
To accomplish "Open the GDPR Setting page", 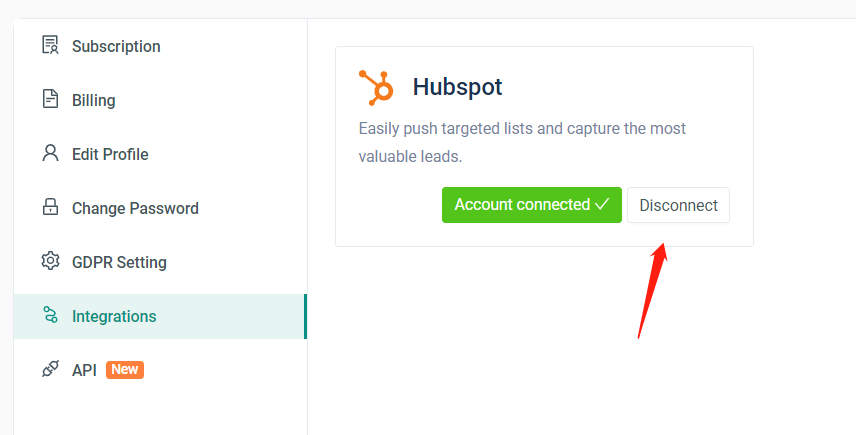I will [x=119, y=262].
